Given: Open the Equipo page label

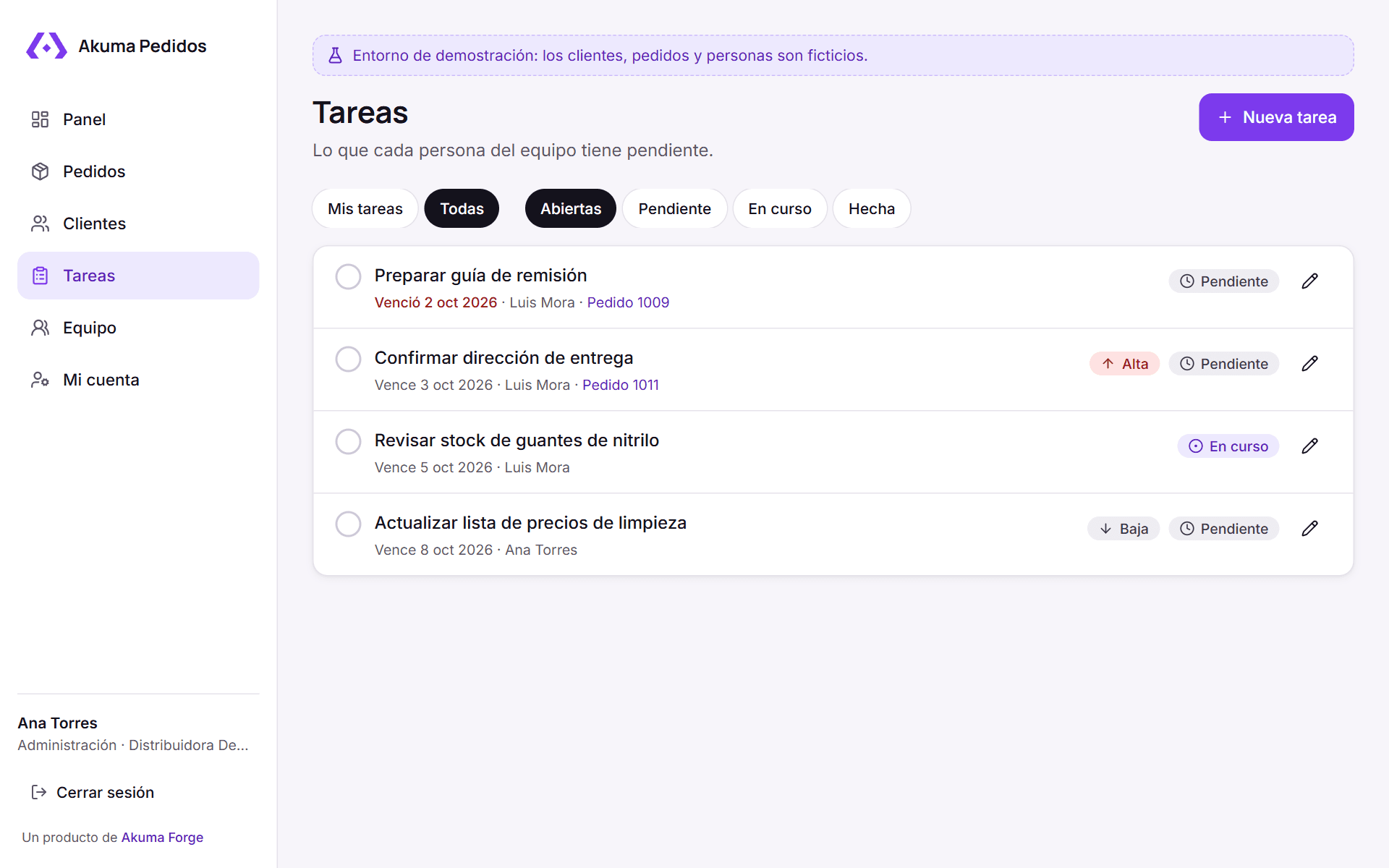Looking at the screenshot, I should 90,328.
